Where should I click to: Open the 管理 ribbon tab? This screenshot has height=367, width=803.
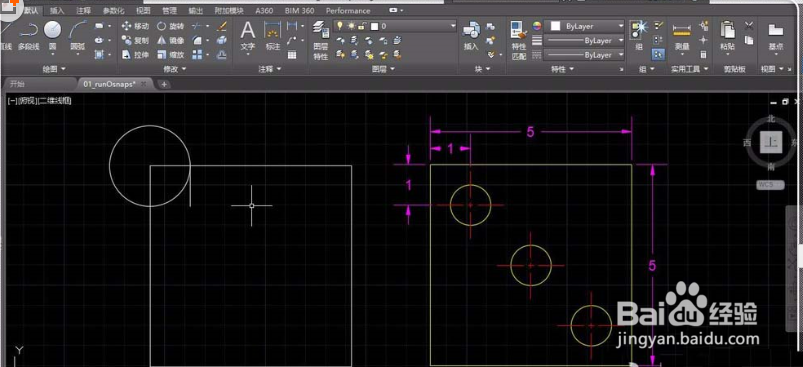click(170, 11)
